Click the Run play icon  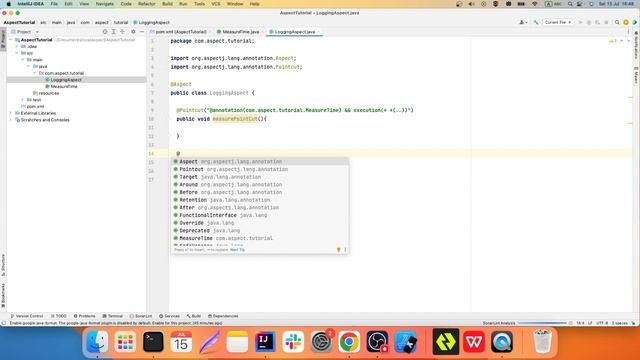(x=580, y=22)
